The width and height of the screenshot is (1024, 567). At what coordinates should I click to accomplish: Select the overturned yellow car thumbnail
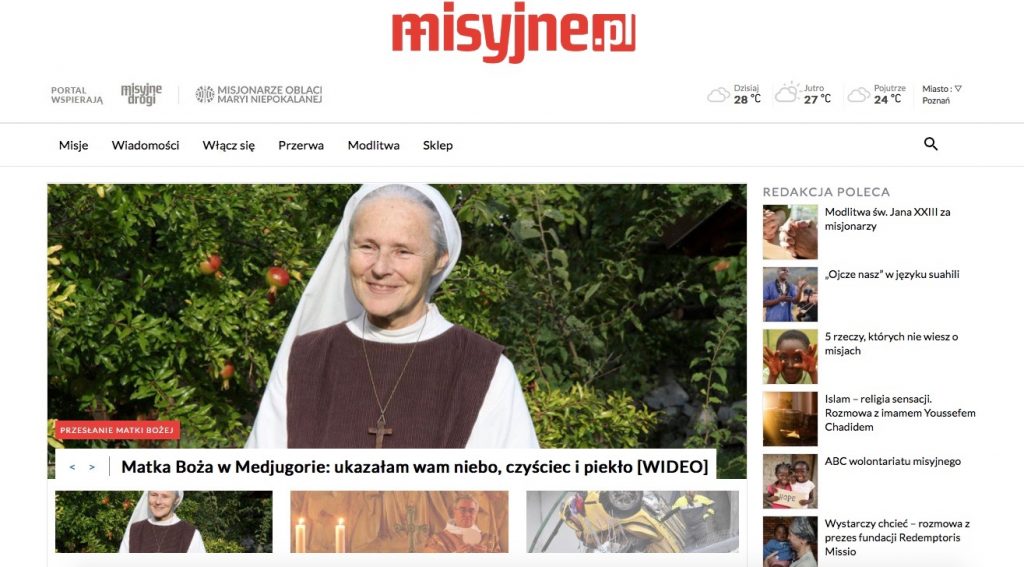pos(632,521)
